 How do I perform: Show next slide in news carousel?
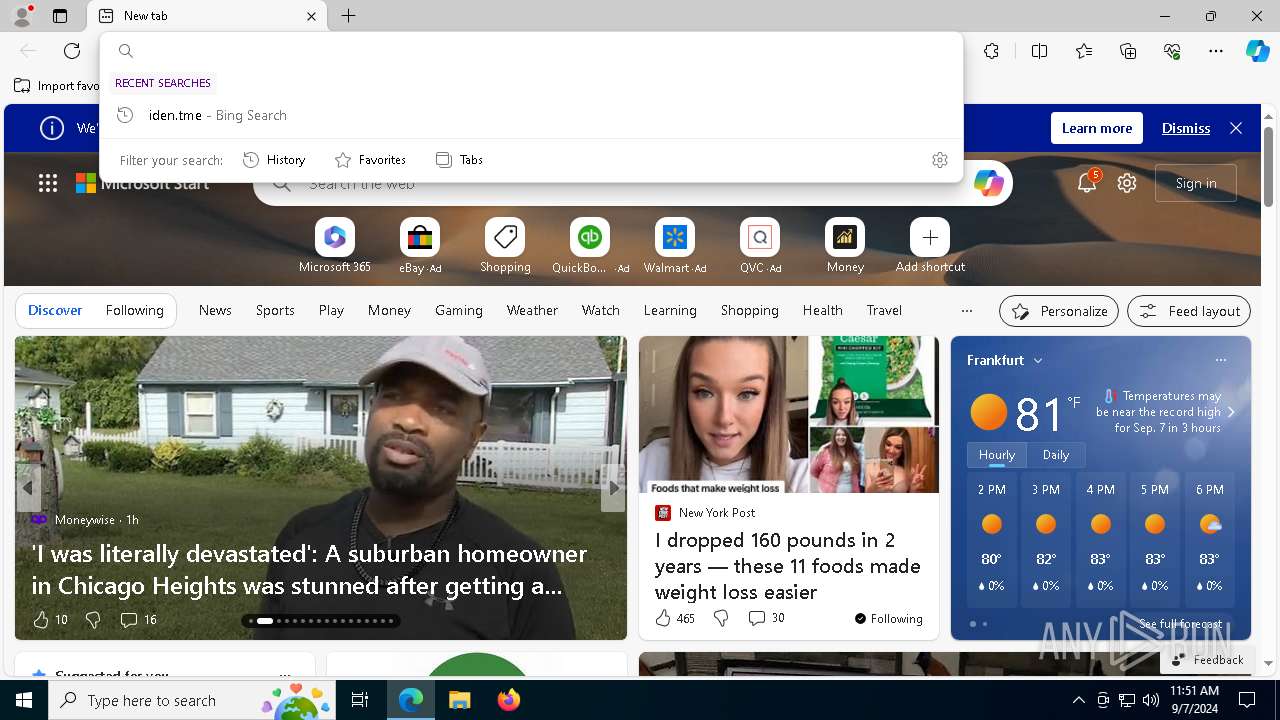click(x=613, y=488)
